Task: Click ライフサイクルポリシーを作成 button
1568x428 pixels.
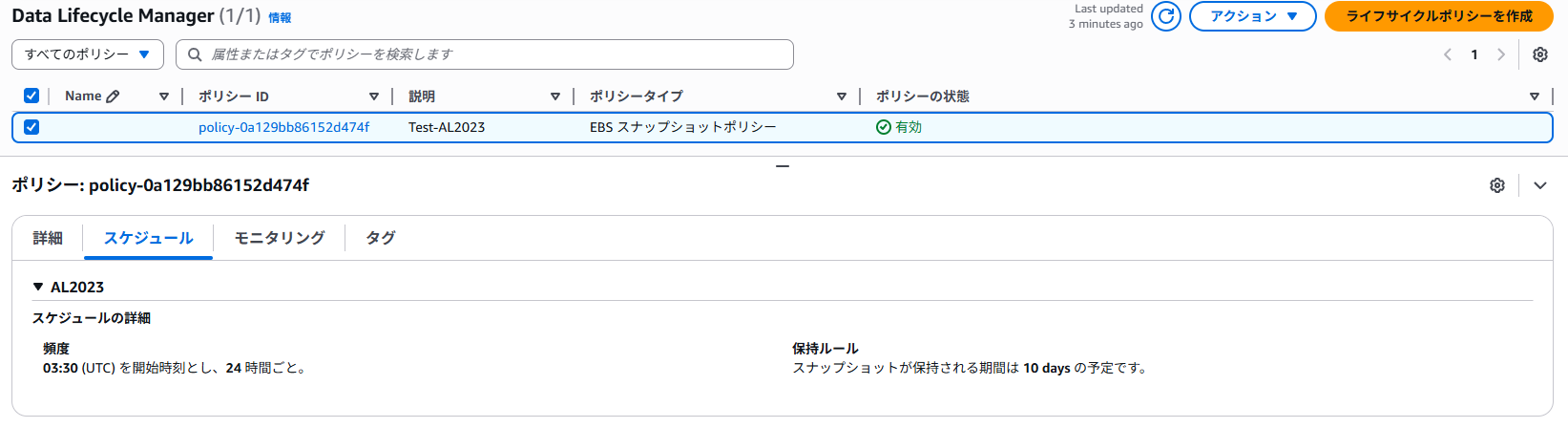Action: (x=1438, y=16)
